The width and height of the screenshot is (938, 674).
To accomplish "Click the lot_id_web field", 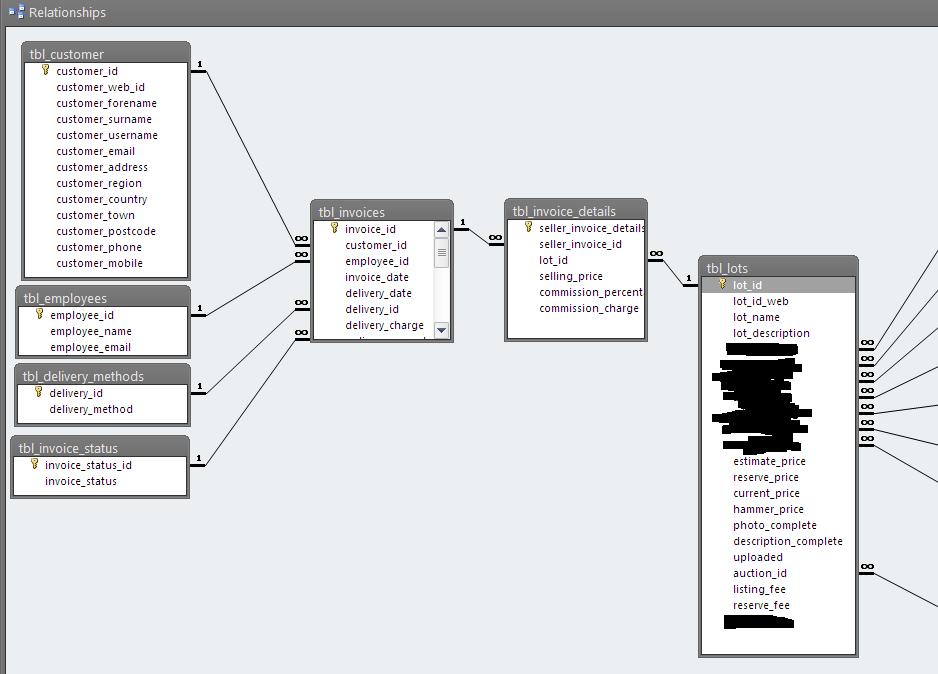I will click(760, 301).
